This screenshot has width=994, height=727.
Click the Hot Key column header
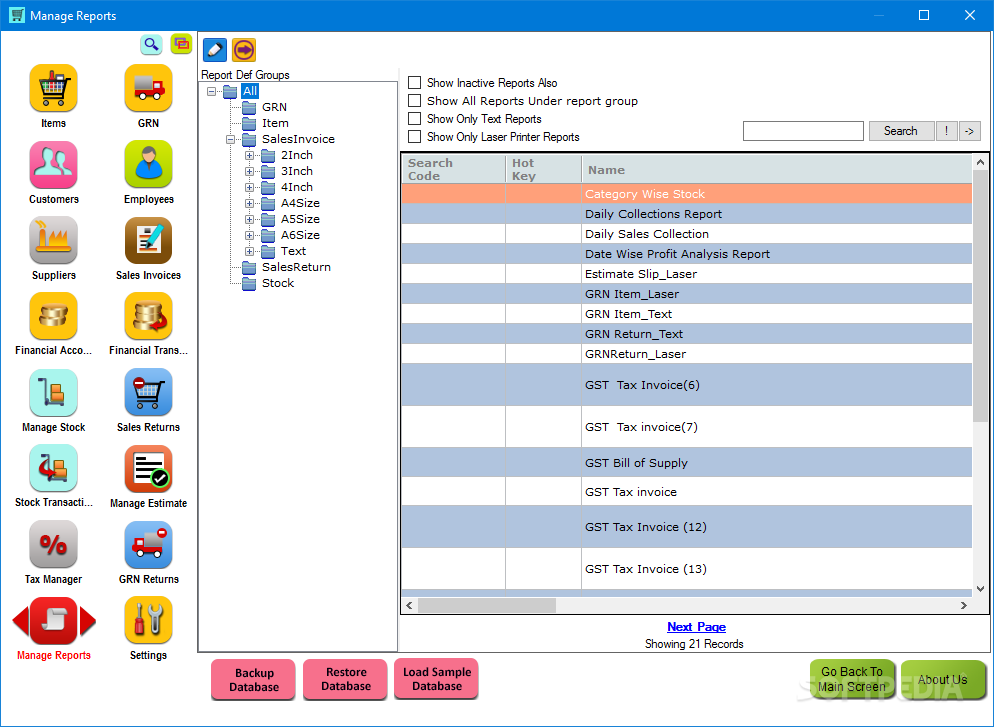click(x=543, y=169)
